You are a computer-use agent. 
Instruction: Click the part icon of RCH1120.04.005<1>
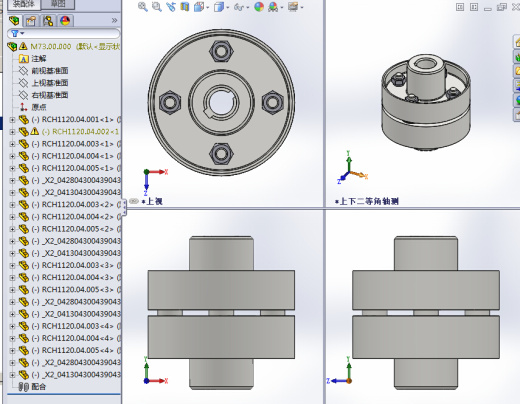(x=24, y=168)
